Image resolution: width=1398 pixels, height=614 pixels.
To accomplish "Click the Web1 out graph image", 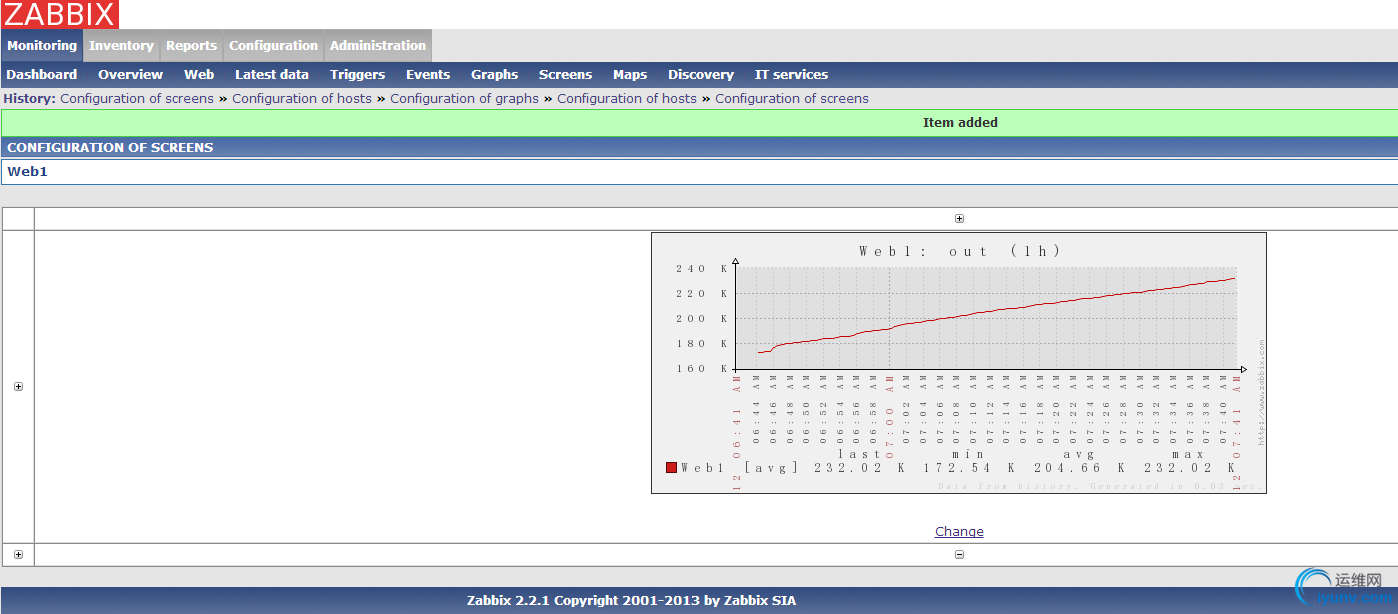I will (959, 363).
